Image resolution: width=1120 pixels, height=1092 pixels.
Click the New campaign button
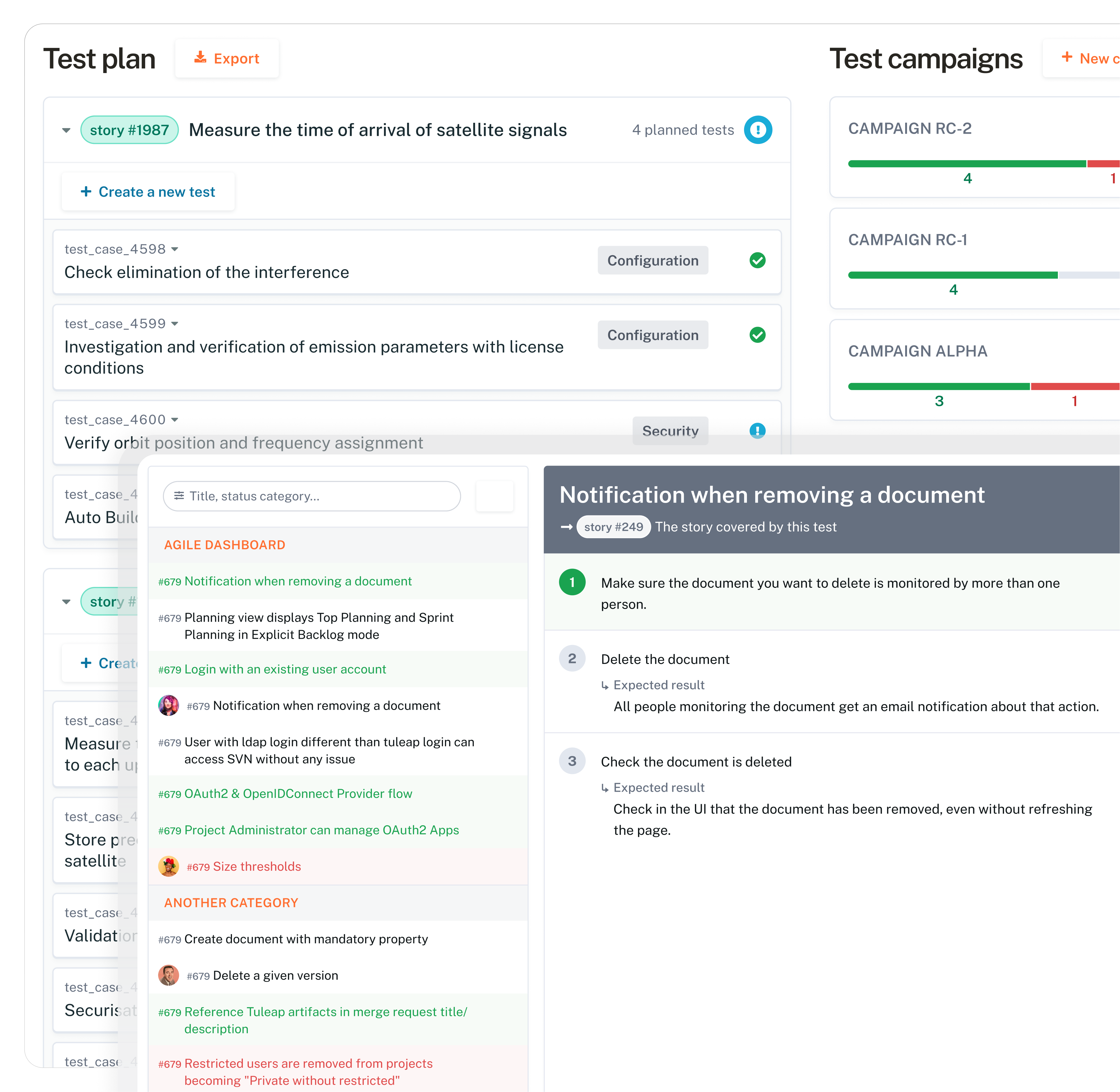[x=1082, y=58]
